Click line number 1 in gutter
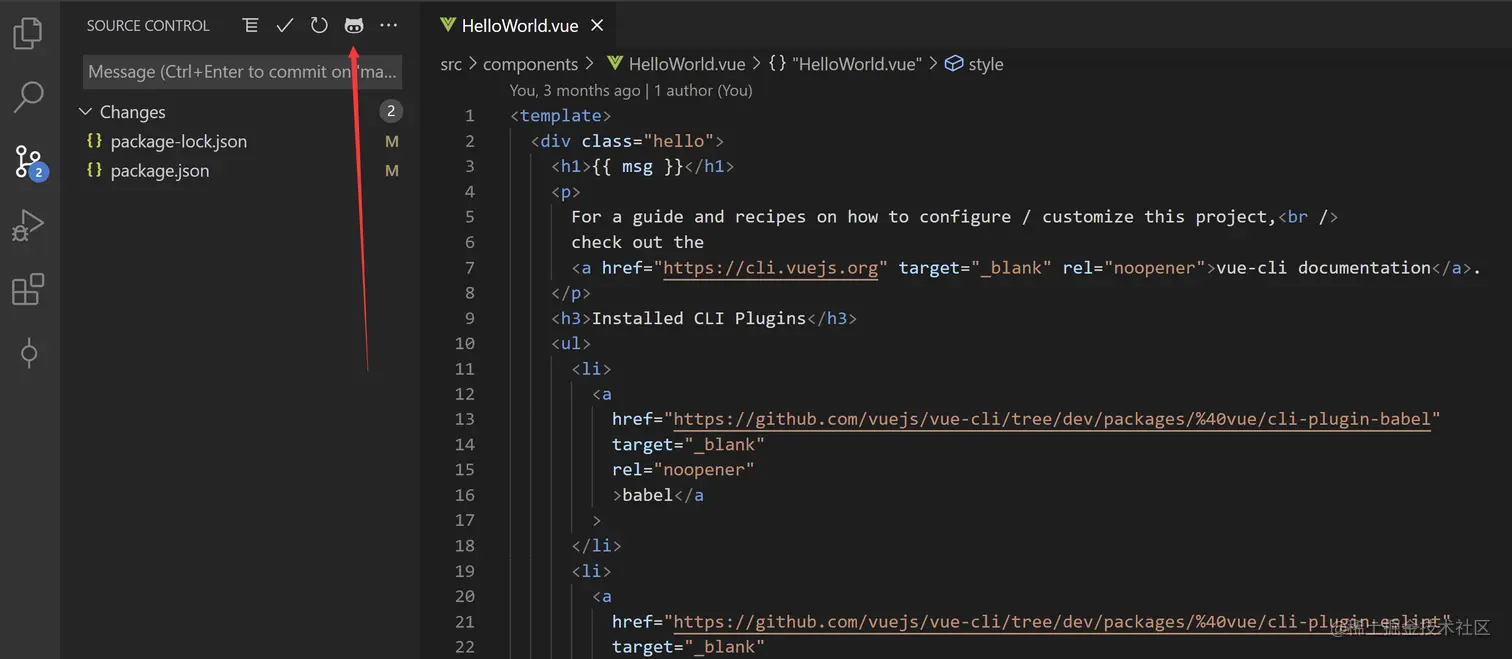The width and height of the screenshot is (1512, 659). tap(470, 116)
